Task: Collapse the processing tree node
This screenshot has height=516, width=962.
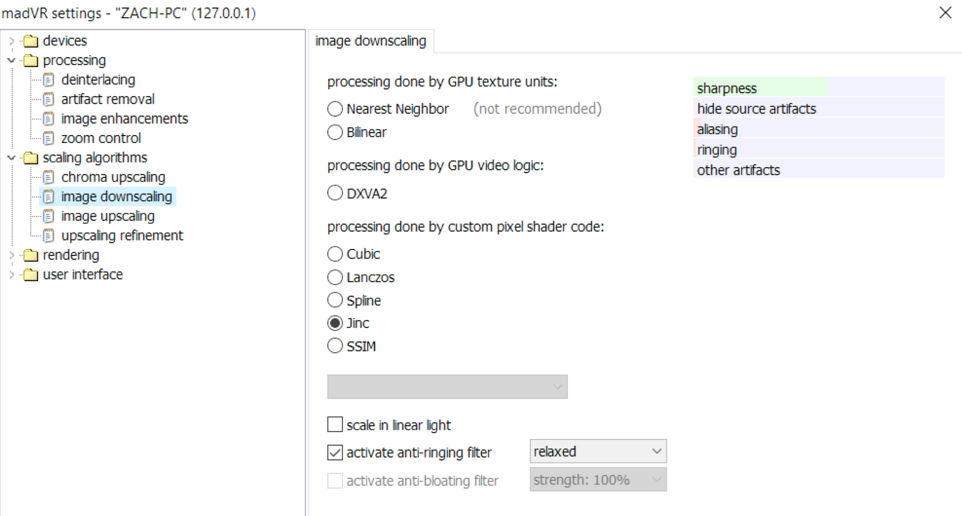Action: point(11,60)
